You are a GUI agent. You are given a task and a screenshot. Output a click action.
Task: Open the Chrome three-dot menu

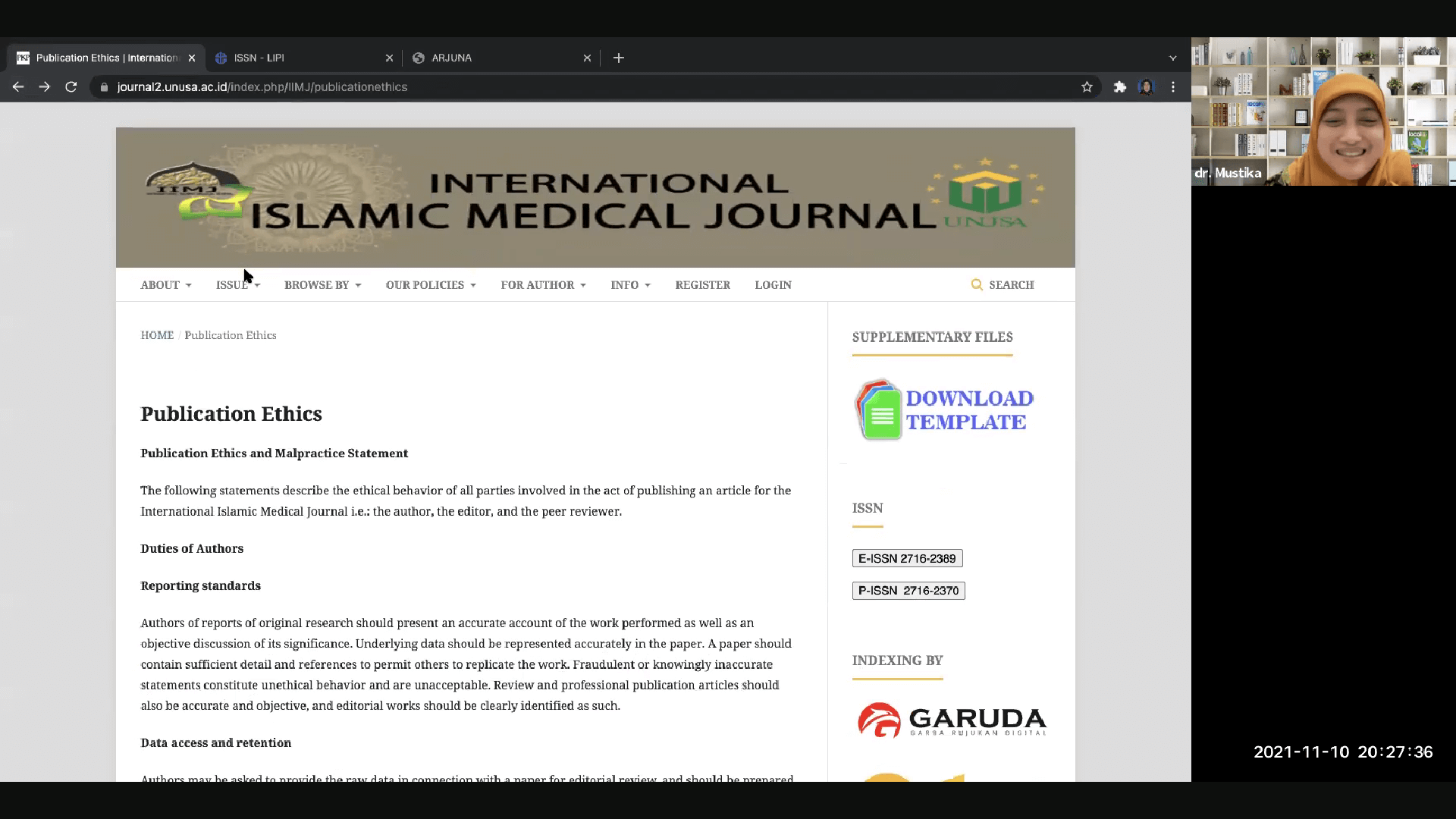point(1173,87)
